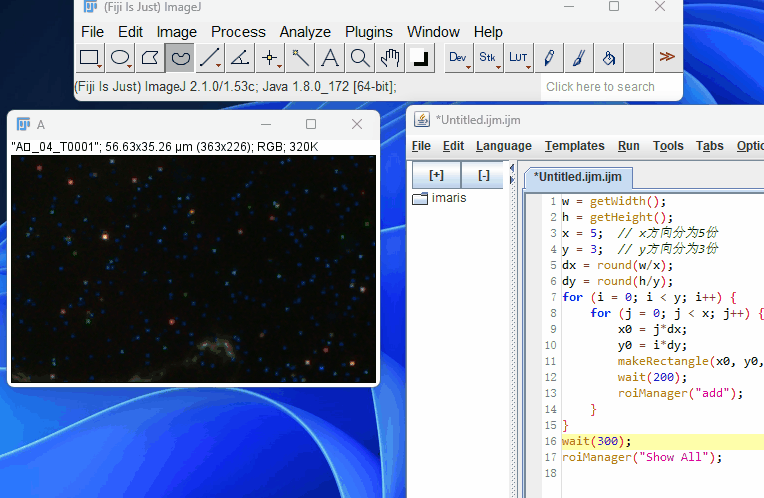Open the Color picker tool

420,58
